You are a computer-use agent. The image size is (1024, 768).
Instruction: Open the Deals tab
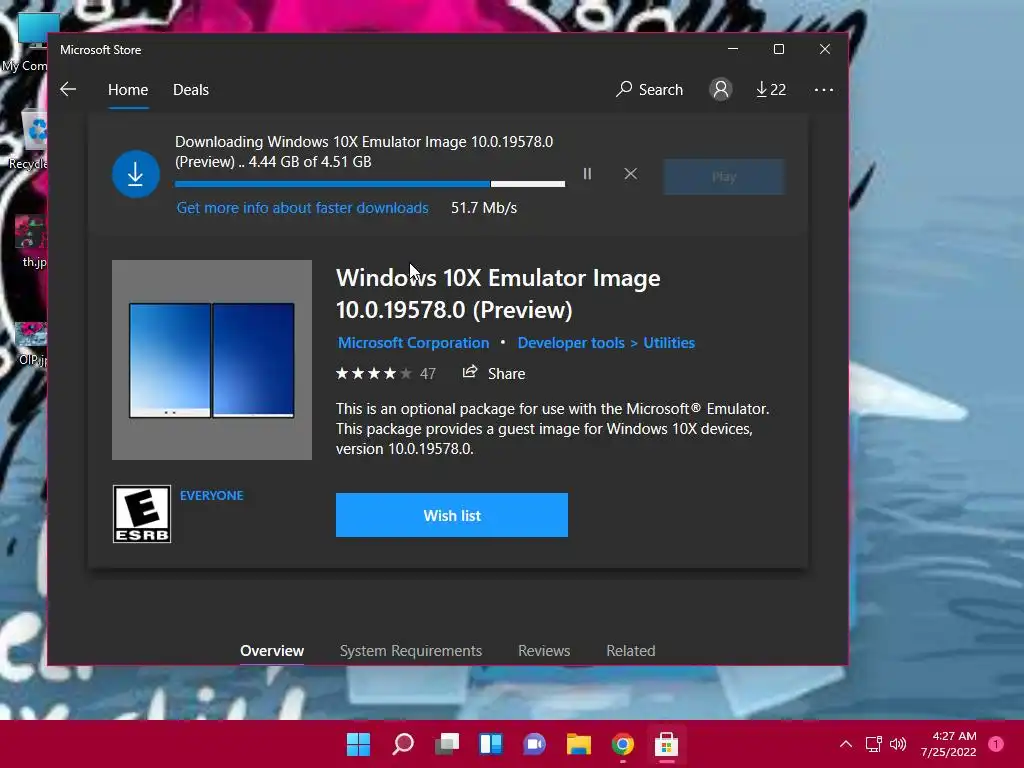pos(191,89)
